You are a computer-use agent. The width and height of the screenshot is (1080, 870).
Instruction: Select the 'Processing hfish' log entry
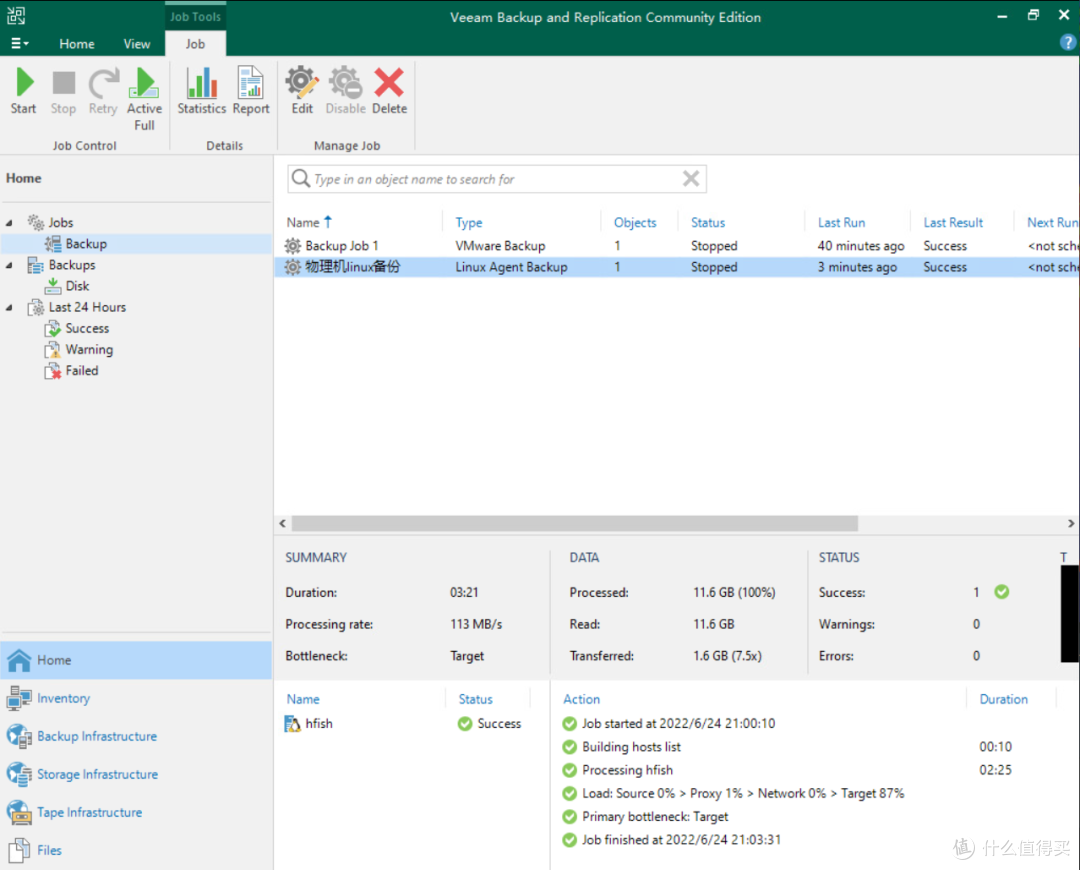pos(627,770)
